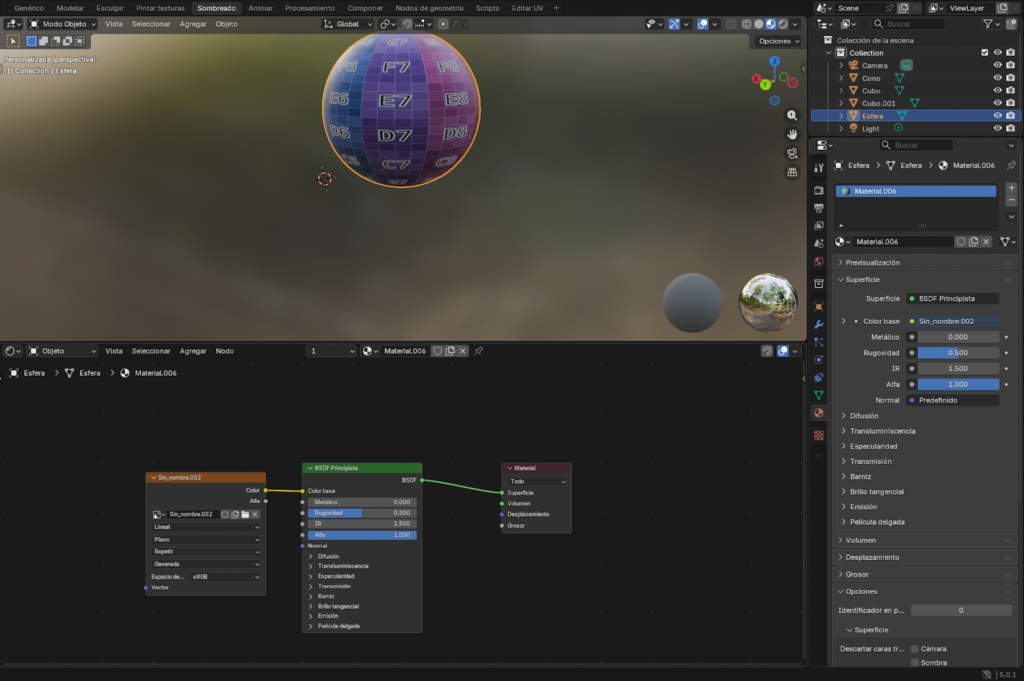Open the Modo Objeto mode dropdown
This screenshot has width=1024, height=681.
(x=63, y=24)
